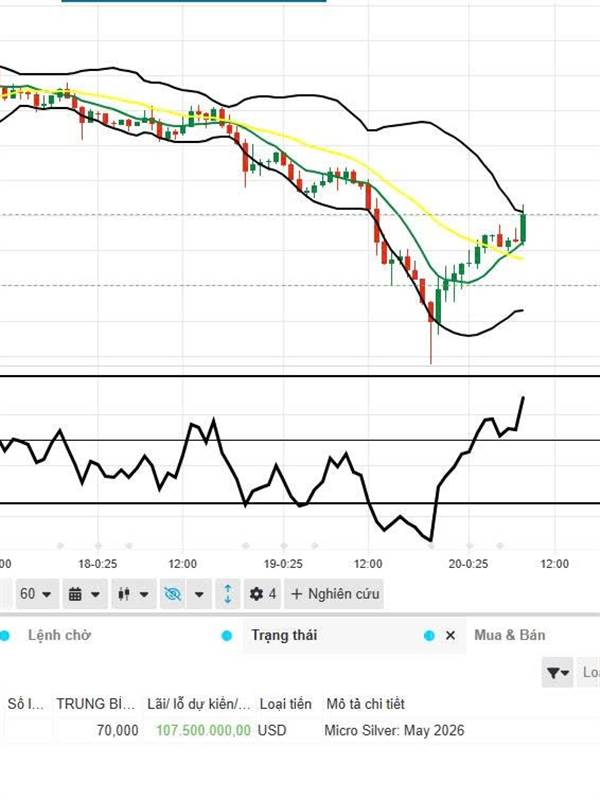This screenshot has width=600, height=800.
Task: Expand the calendar dropdown arrow
Action: (95, 594)
